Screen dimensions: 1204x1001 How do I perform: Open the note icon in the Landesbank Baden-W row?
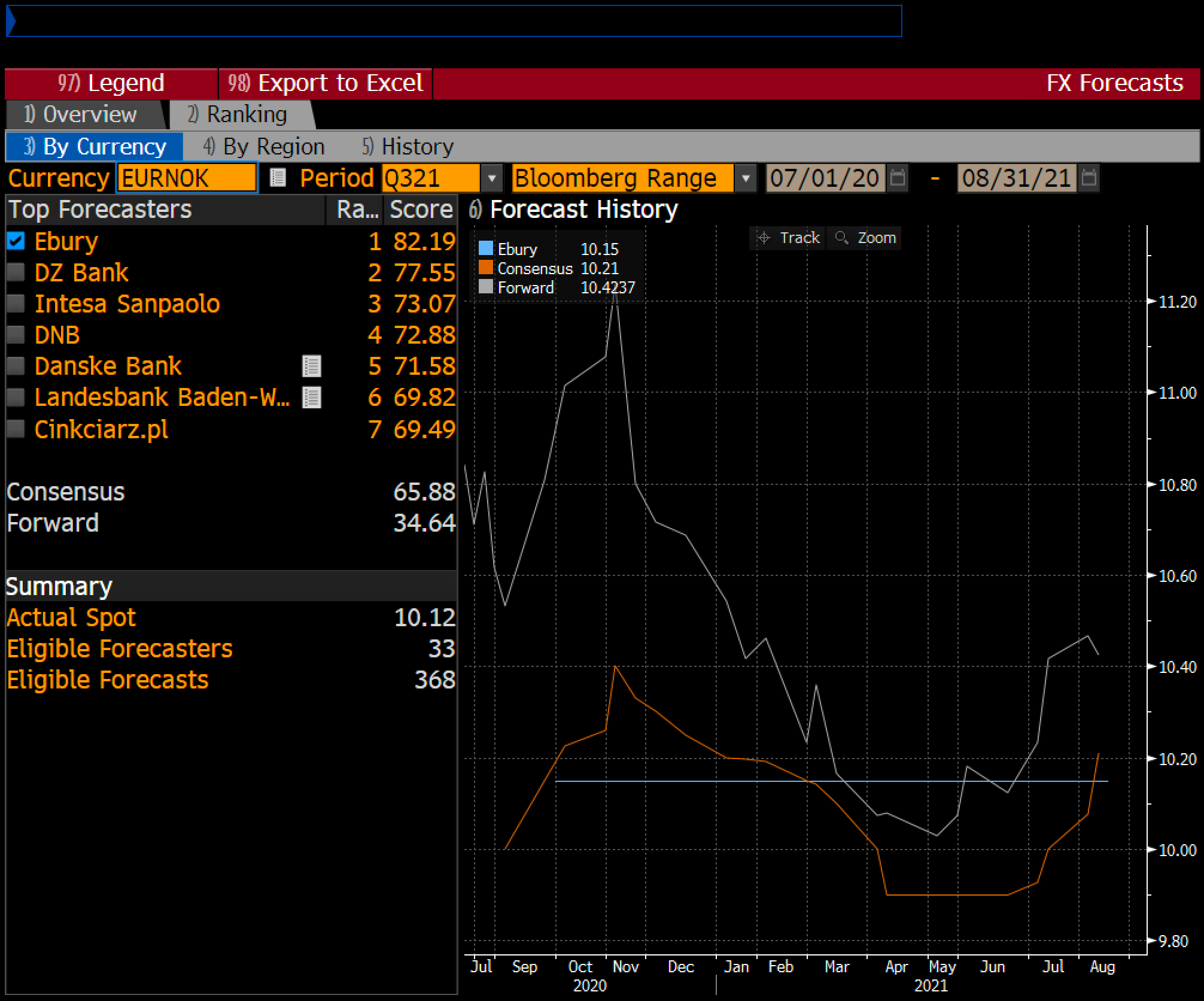(x=311, y=398)
